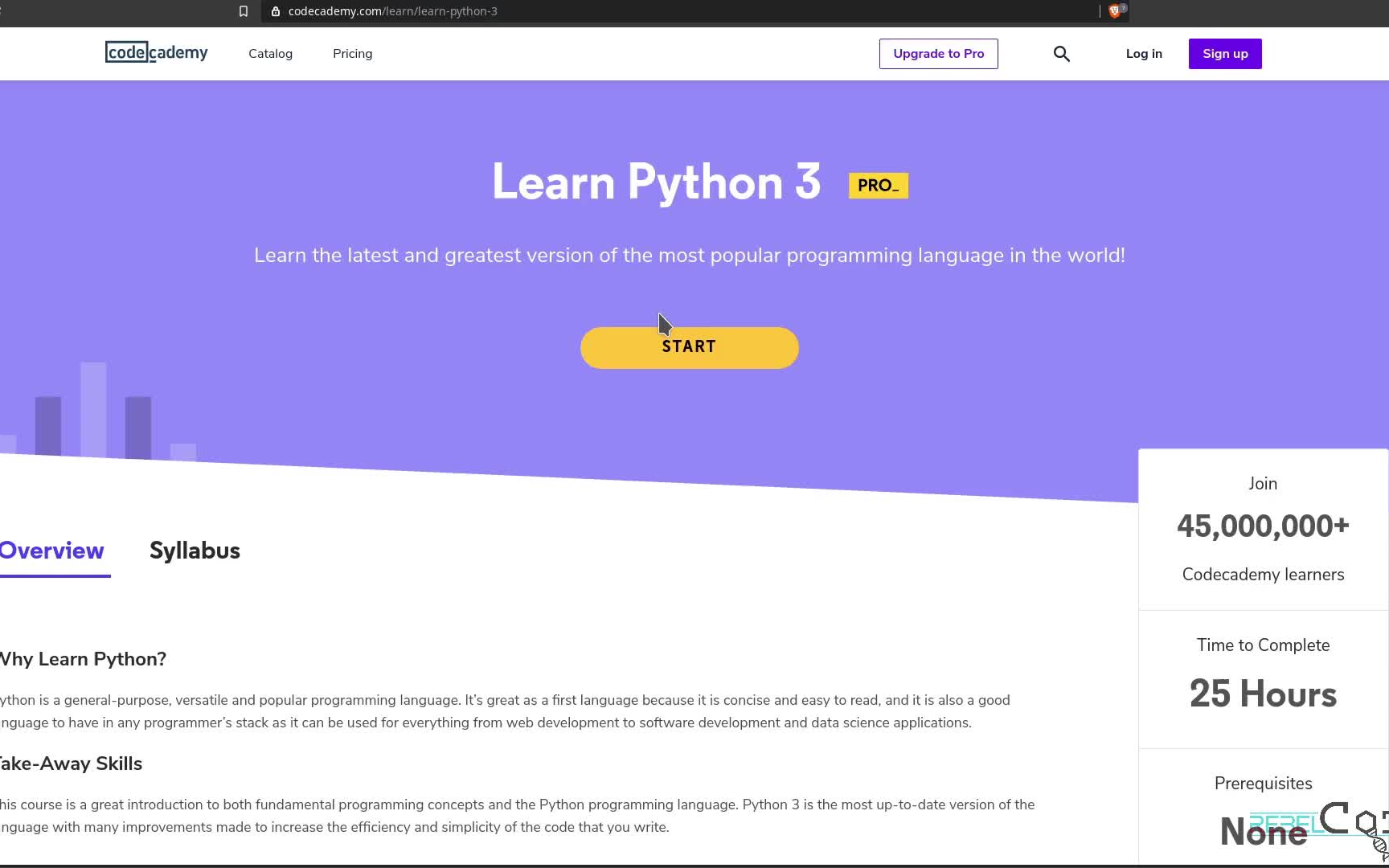Click the lock icon beside the URL
The width and height of the screenshot is (1389, 868).
[x=276, y=11]
